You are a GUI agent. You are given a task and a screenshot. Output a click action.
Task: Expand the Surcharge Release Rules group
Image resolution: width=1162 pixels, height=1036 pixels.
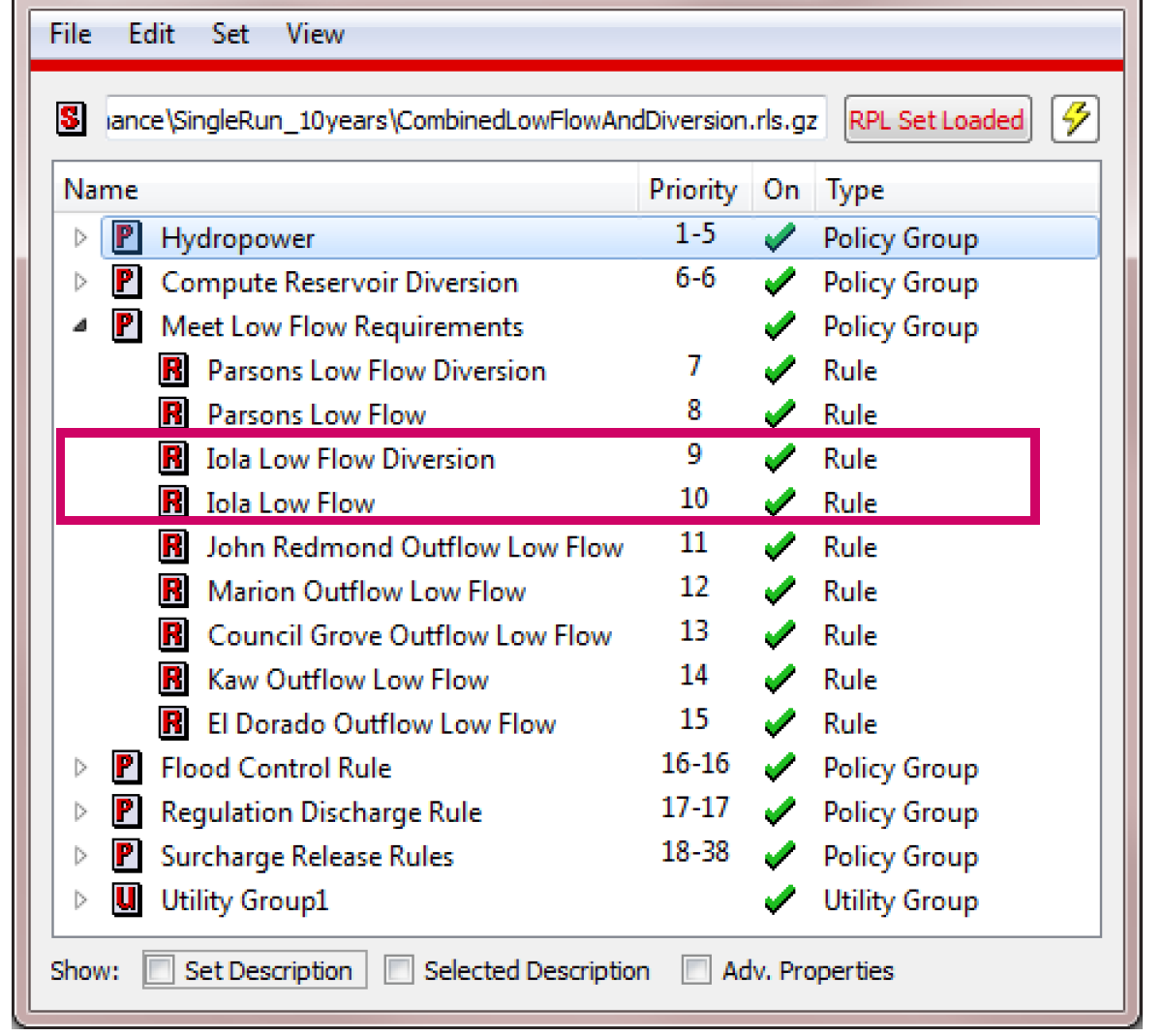(80, 856)
